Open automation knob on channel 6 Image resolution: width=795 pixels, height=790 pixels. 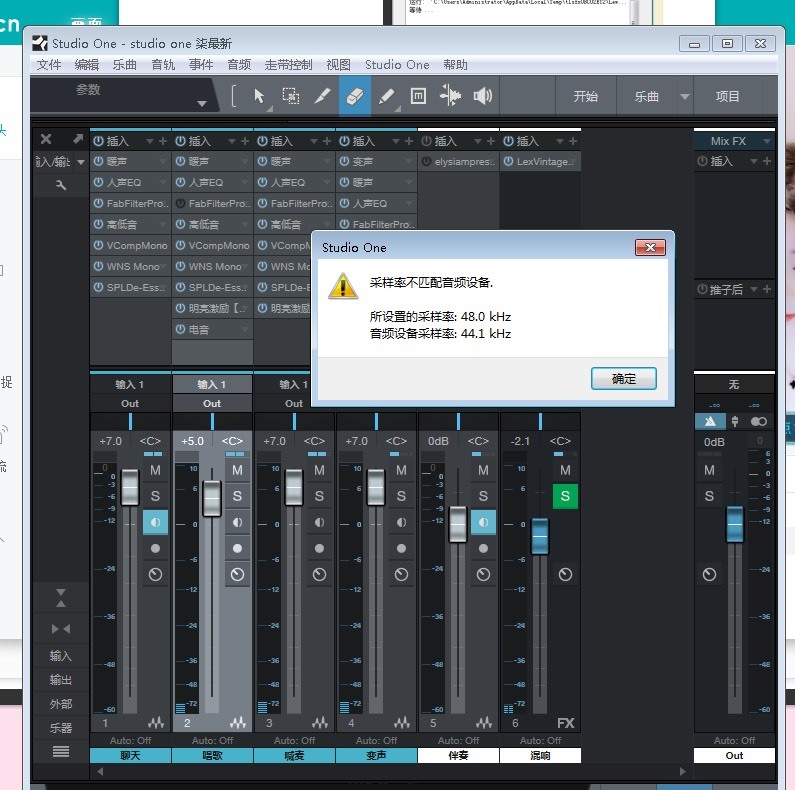click(x=565, y=574)
